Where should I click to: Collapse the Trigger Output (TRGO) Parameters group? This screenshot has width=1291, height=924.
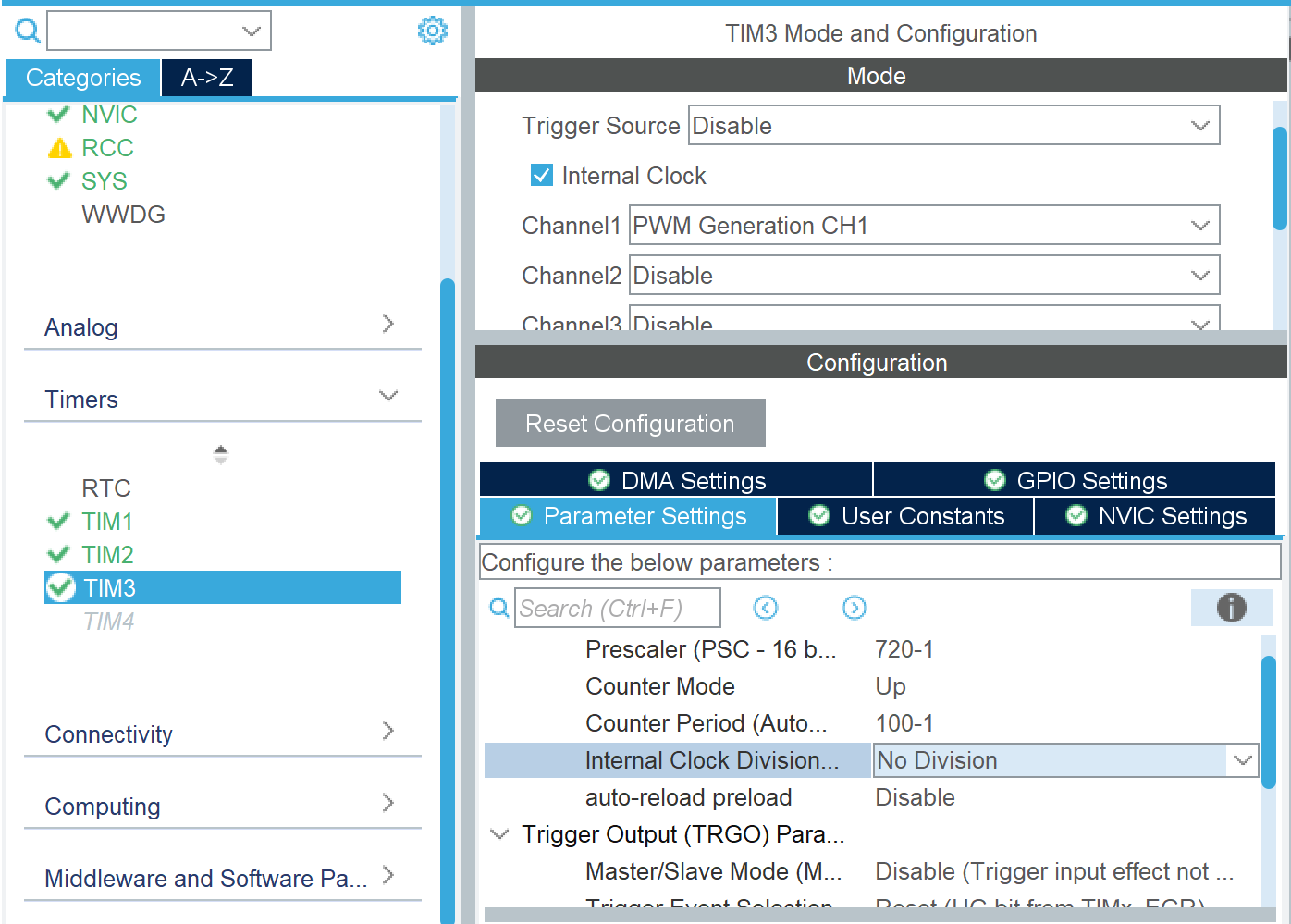click(x=499, y=834)
